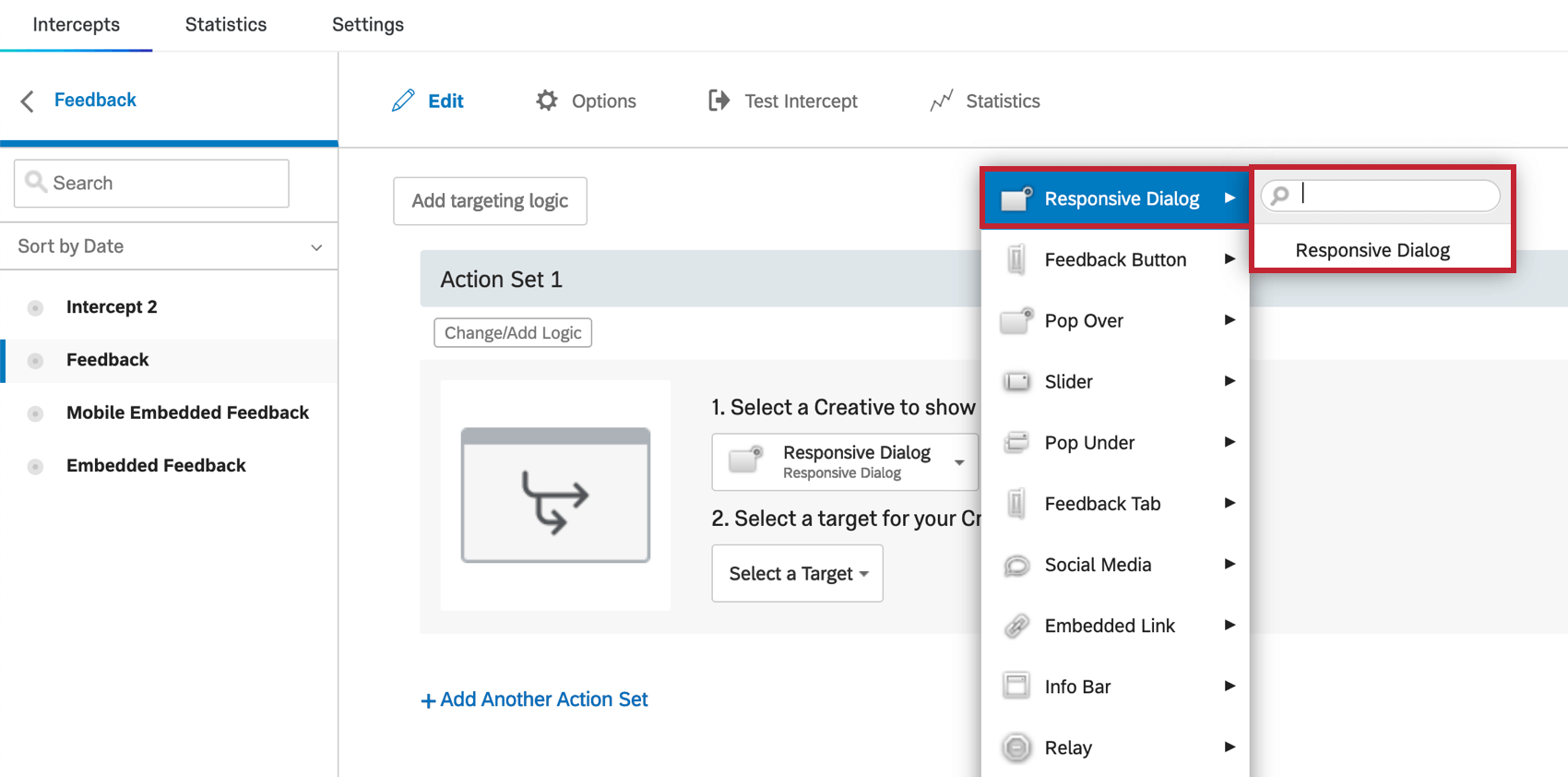The width and height of the screenshot is (1568, 777).
Task: Click the Responsive Dialog icon in menu
Action: (1016, 197)
